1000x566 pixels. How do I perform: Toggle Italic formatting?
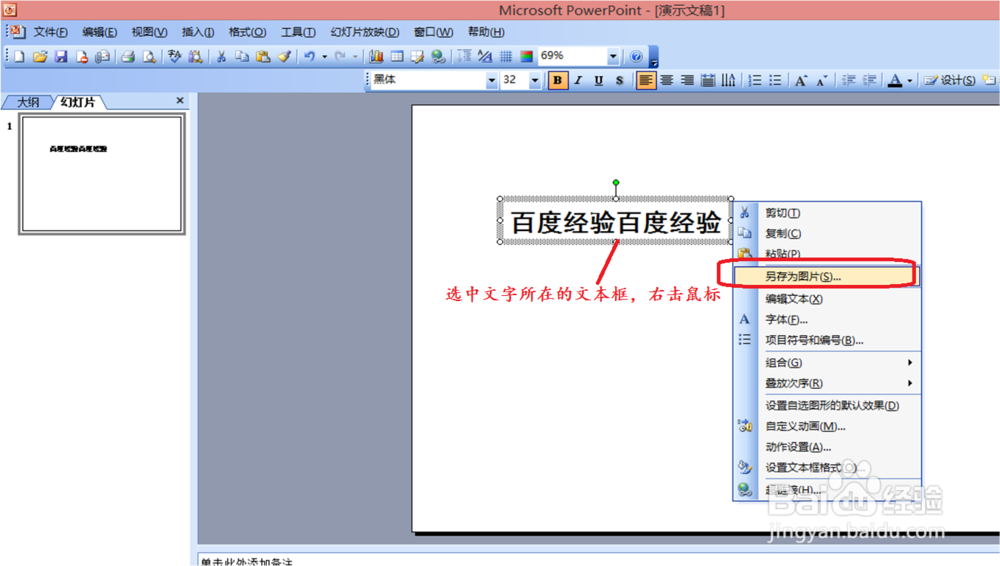(x=578, y=80)
